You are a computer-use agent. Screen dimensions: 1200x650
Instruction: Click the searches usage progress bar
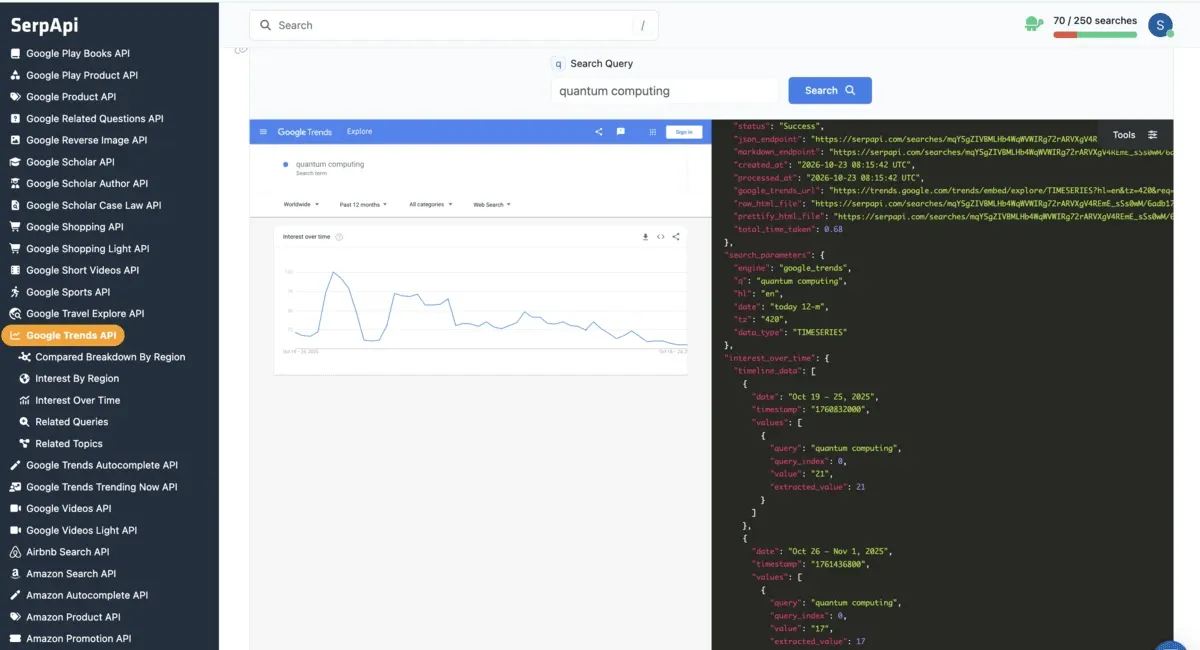(1095, 35)
